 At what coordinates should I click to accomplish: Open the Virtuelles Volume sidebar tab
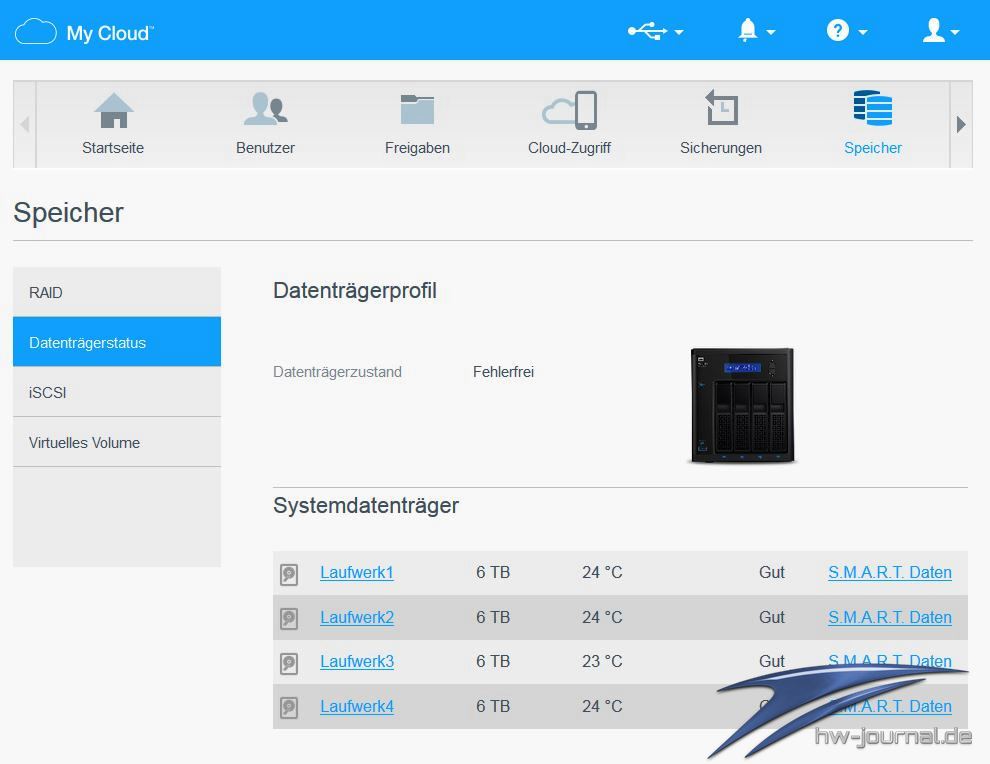[x=116, y=442]
